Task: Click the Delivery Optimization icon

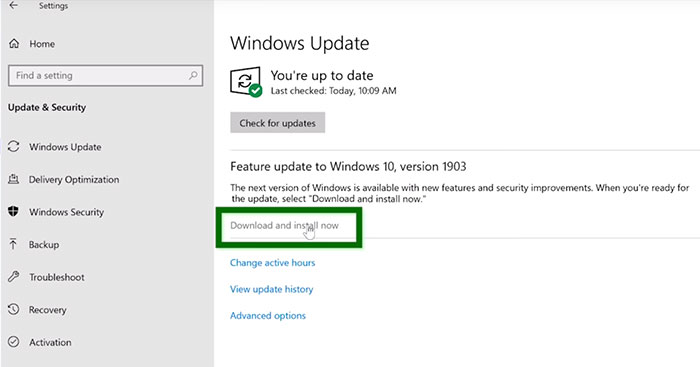Action: (x=13, y=179)
